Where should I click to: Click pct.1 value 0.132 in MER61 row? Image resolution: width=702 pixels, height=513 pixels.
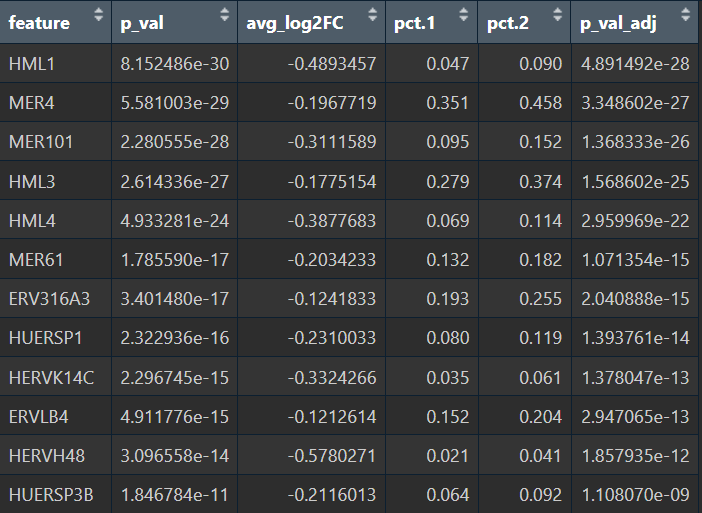tap(448, 259)
